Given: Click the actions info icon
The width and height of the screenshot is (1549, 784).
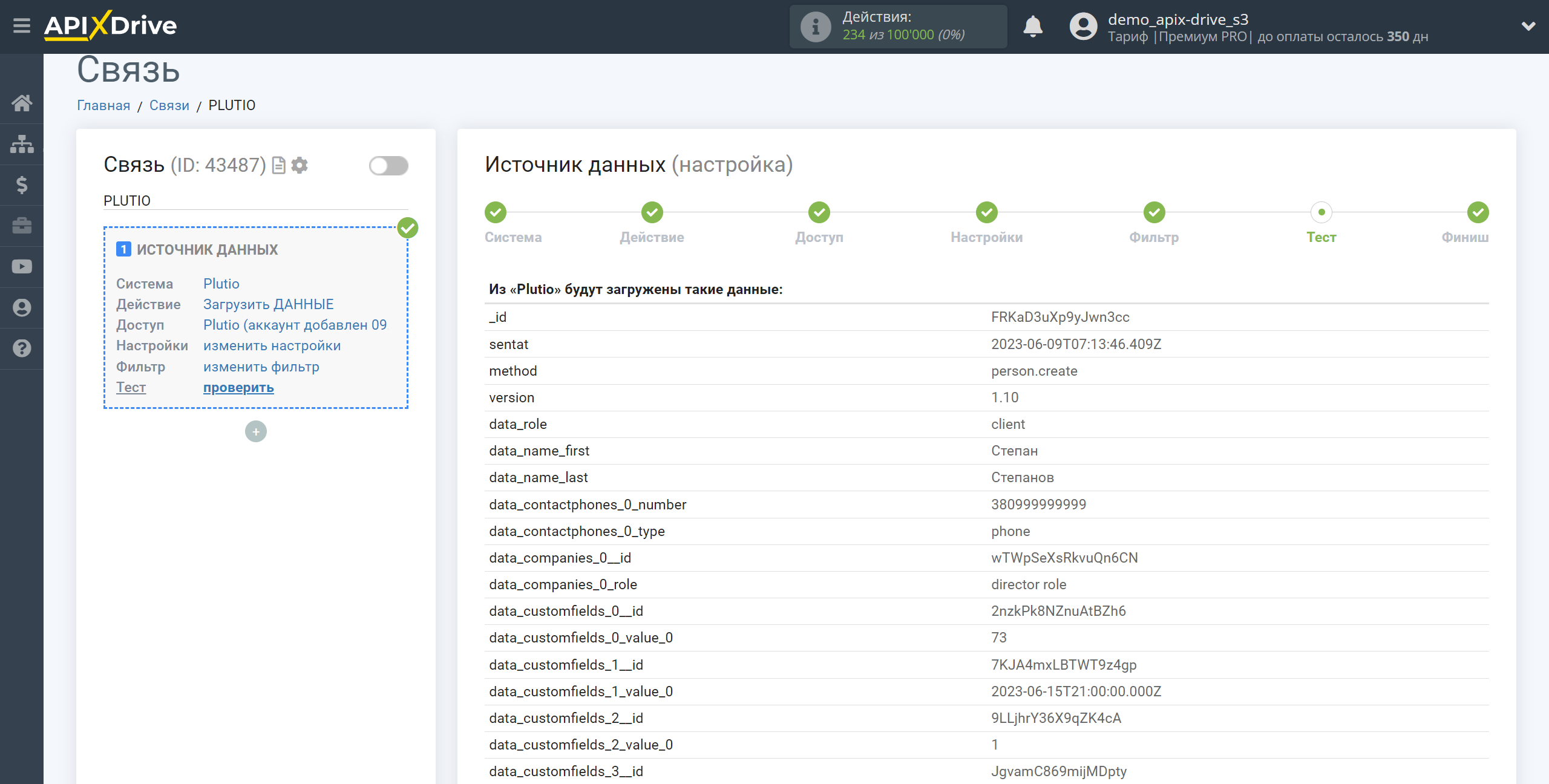Looking at the screenshot, I should point(816,27).
